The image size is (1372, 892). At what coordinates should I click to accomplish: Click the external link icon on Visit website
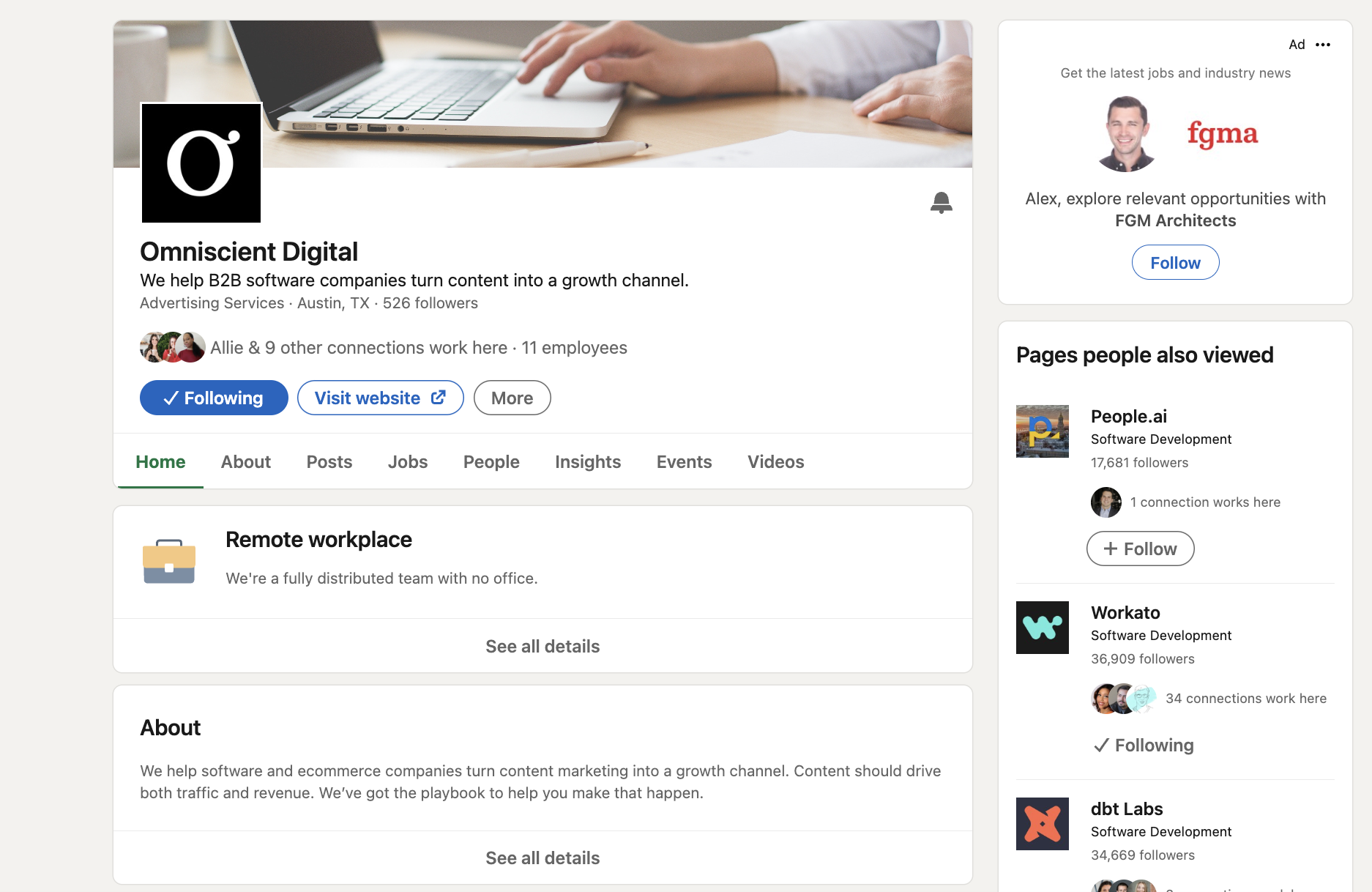click(x=437, y=398)
